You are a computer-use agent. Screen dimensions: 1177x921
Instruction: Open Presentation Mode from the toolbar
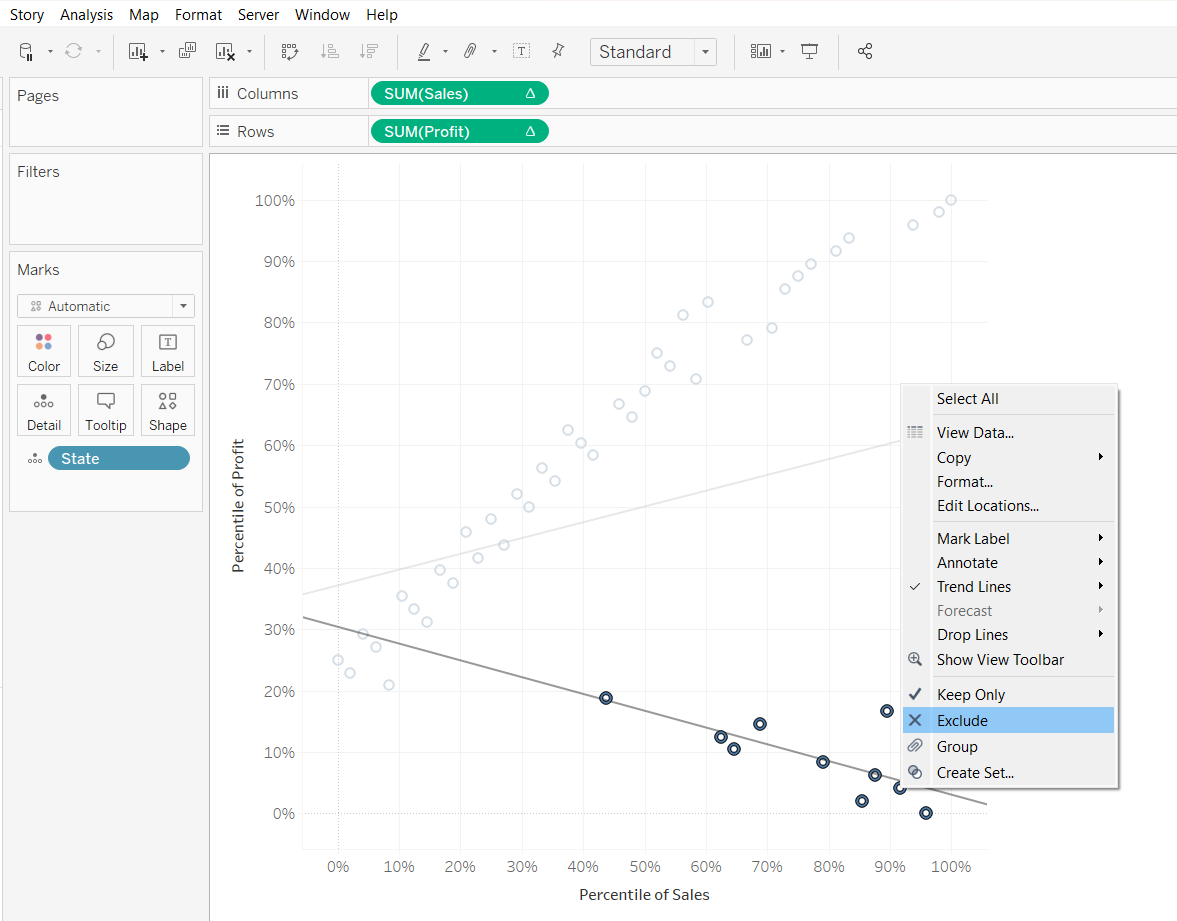click(810, 51)
